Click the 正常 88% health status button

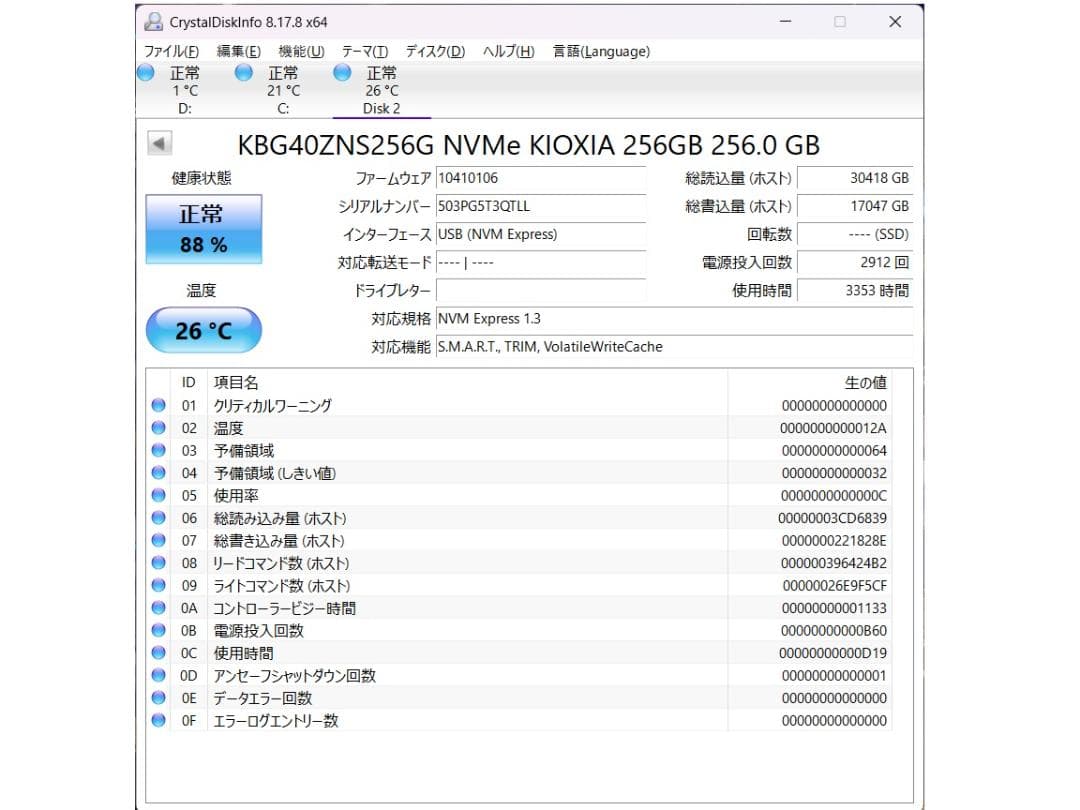tap(203, 228)
